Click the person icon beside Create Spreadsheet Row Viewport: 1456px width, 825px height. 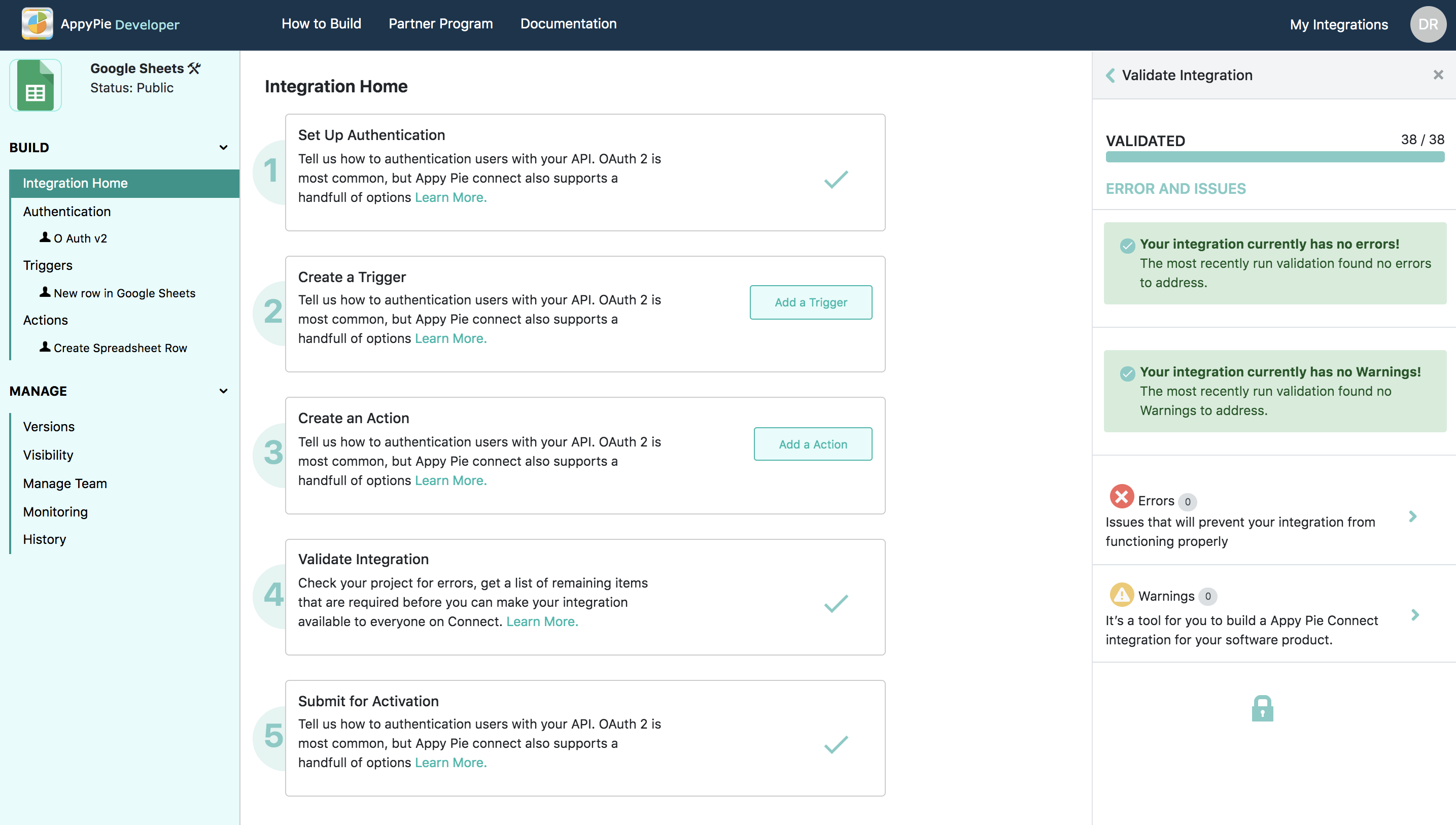[45, 347]
